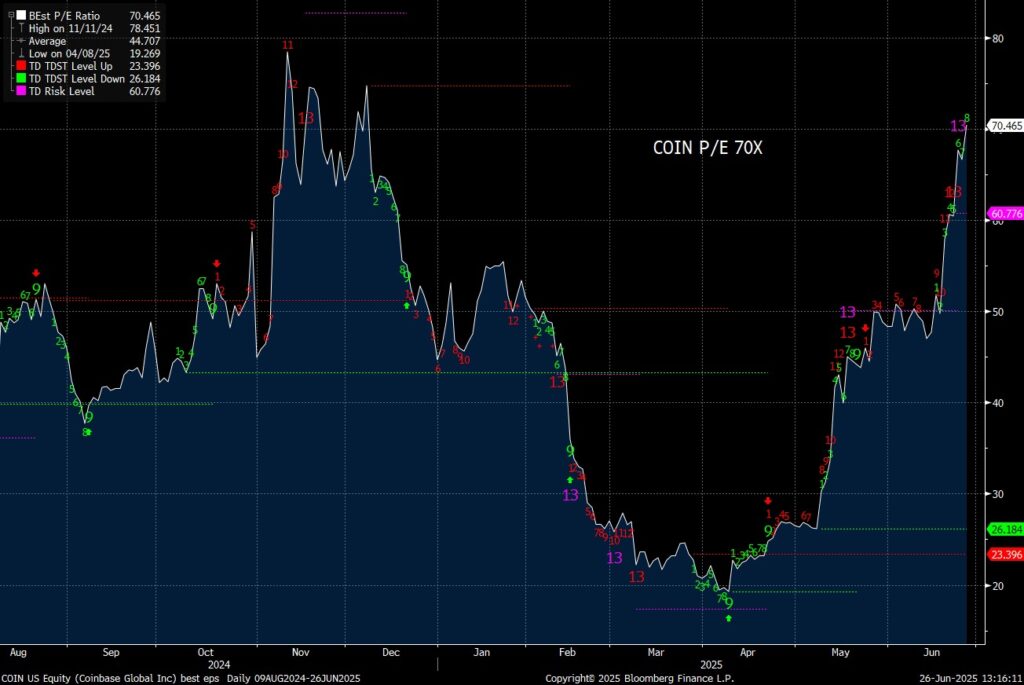
Task: Click the magenta 60.776 price tag on axis
Action: point(1006,214)
